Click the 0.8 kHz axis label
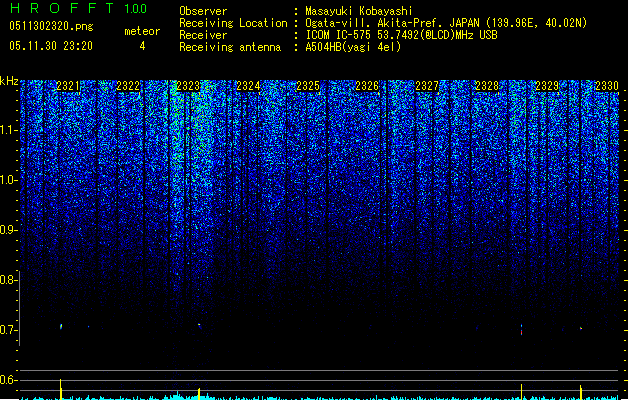The image size is (629, 400). pos(8,280)
